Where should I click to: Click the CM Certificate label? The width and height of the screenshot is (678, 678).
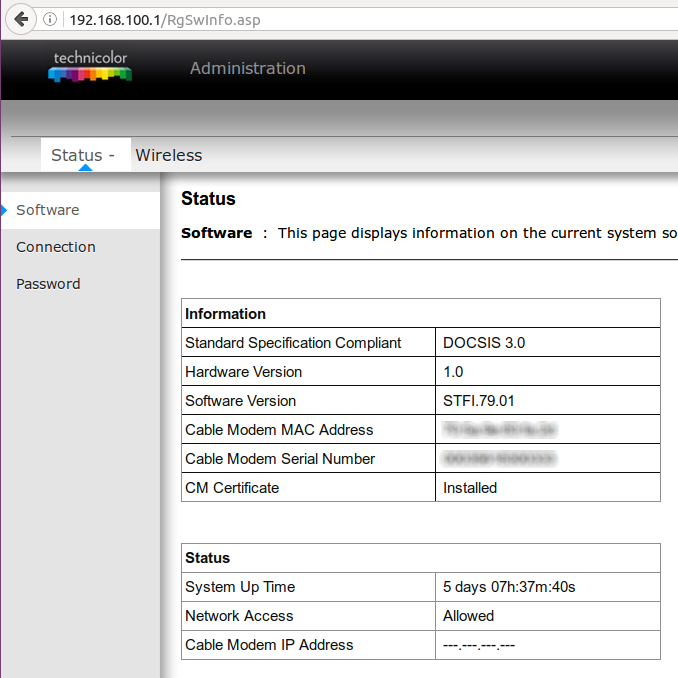pyautogui.click(x=232, y=487)
